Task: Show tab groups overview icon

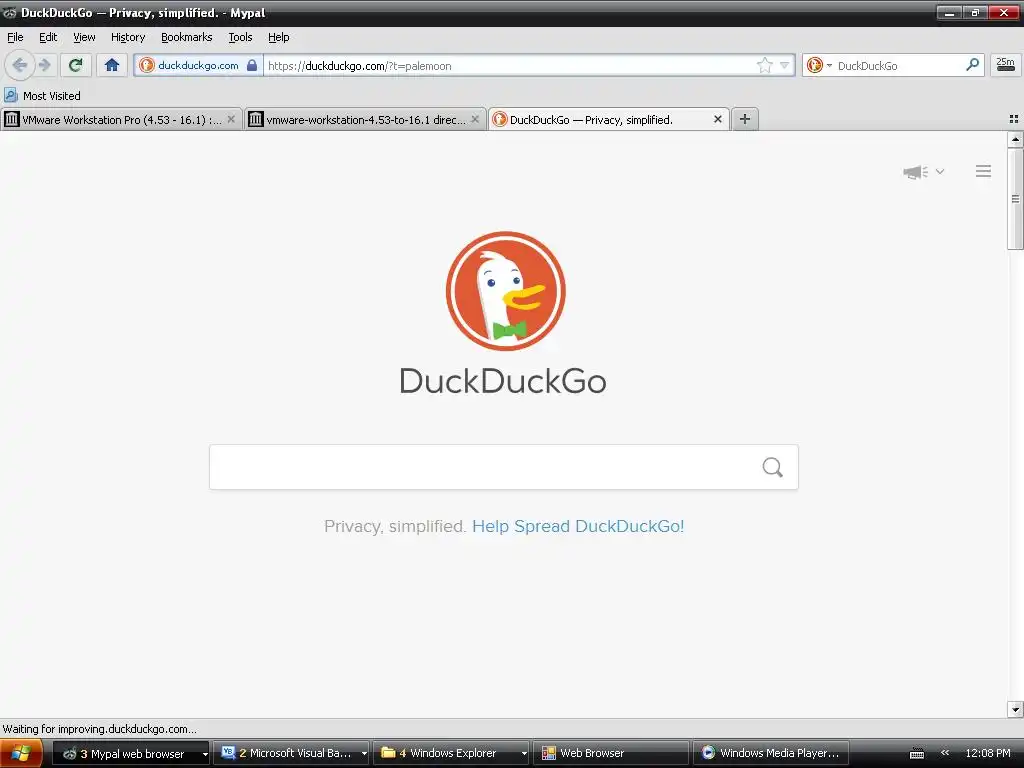Action: tap(1014, 119)
